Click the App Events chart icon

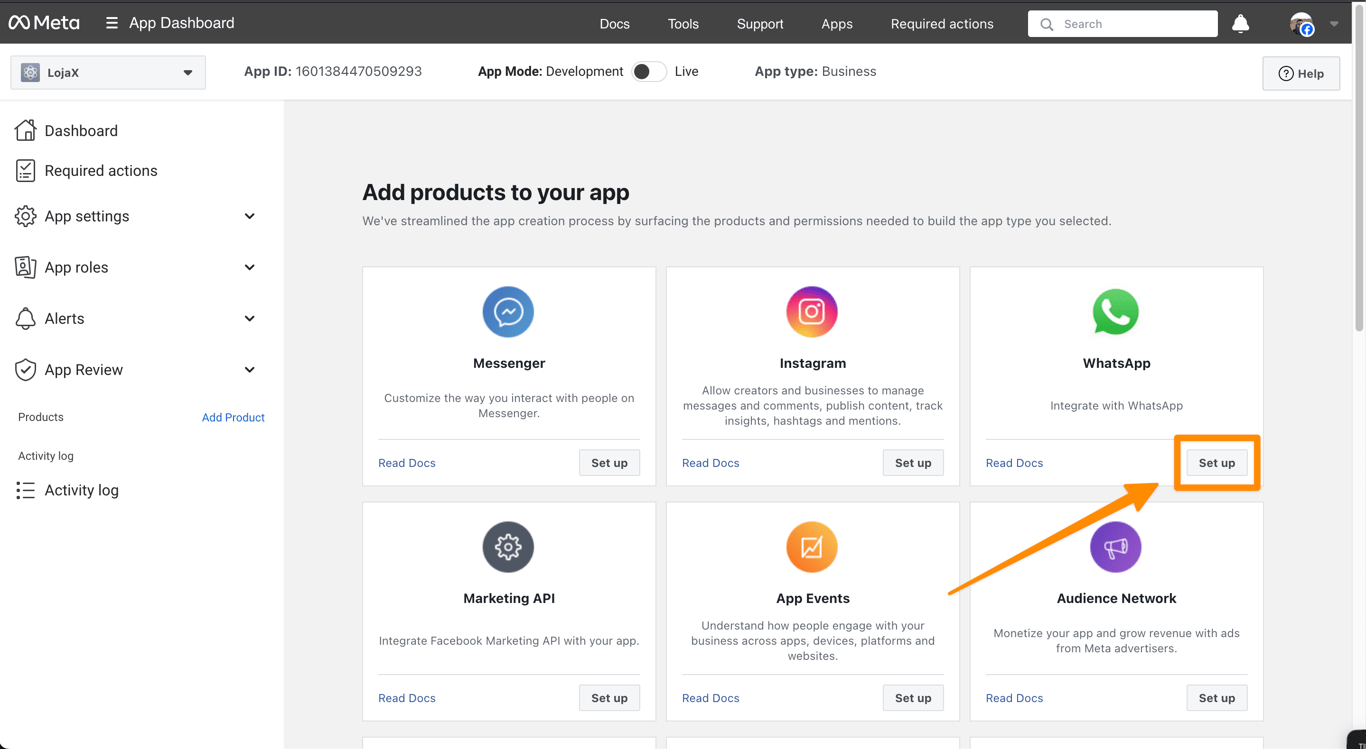(812, 547)
